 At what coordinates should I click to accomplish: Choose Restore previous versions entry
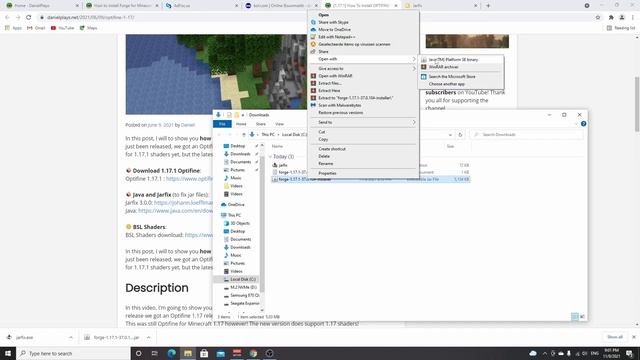pyautogui.click(x=340, y=113)
